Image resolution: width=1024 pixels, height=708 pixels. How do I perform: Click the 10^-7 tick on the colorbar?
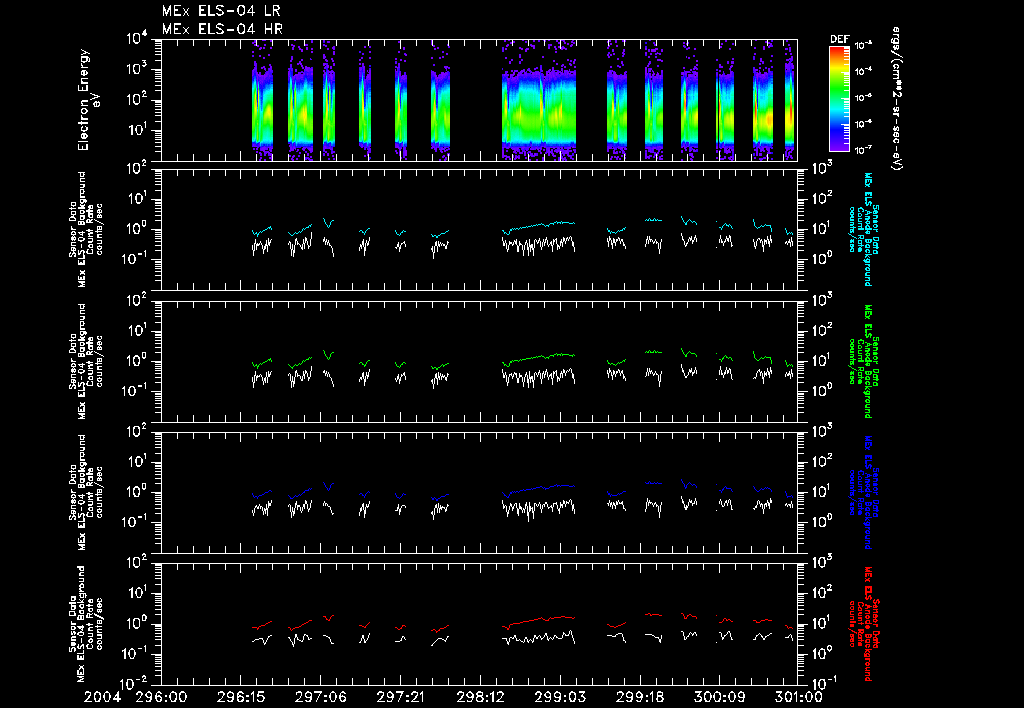pyautogui.click(x=863, y=150)
